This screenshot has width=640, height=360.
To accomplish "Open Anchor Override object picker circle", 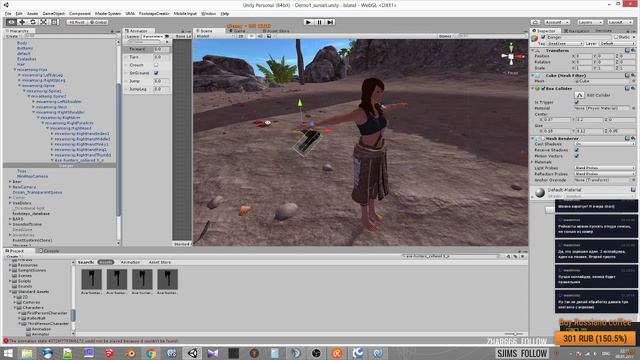I will (x=633, y=180).
